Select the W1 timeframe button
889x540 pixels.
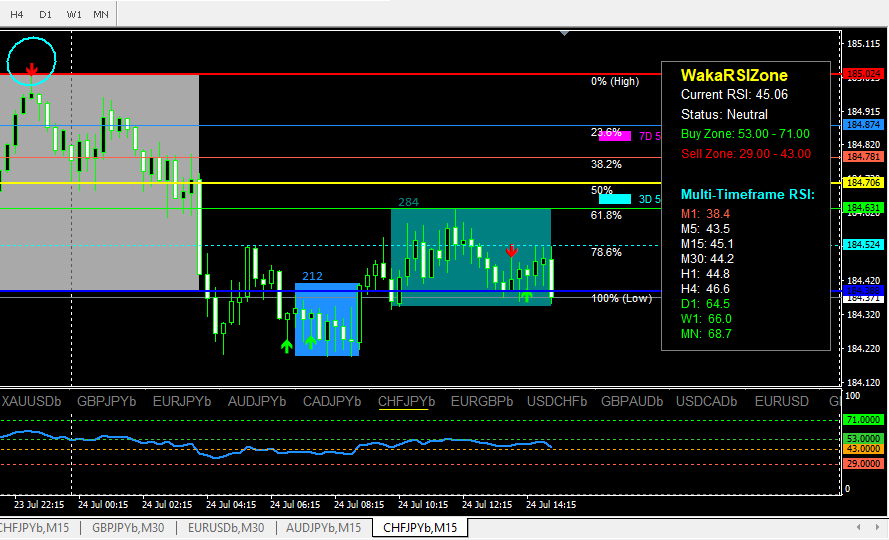pos(75,15)
